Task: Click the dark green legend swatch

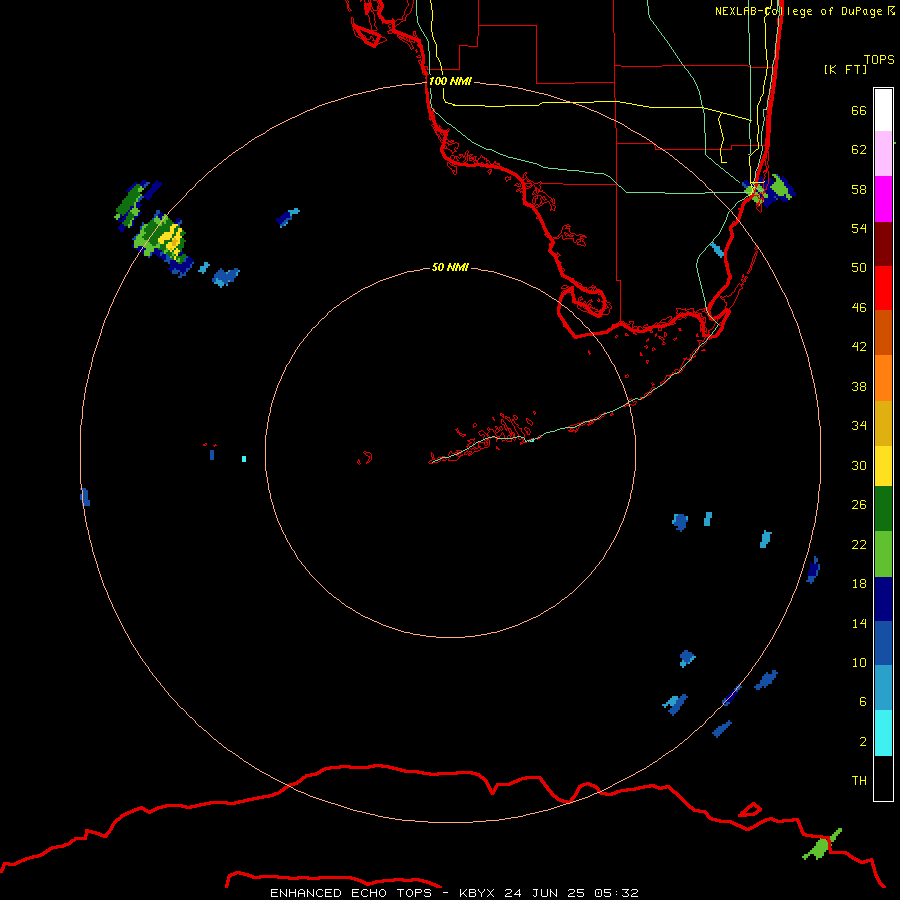Action: 883,509
